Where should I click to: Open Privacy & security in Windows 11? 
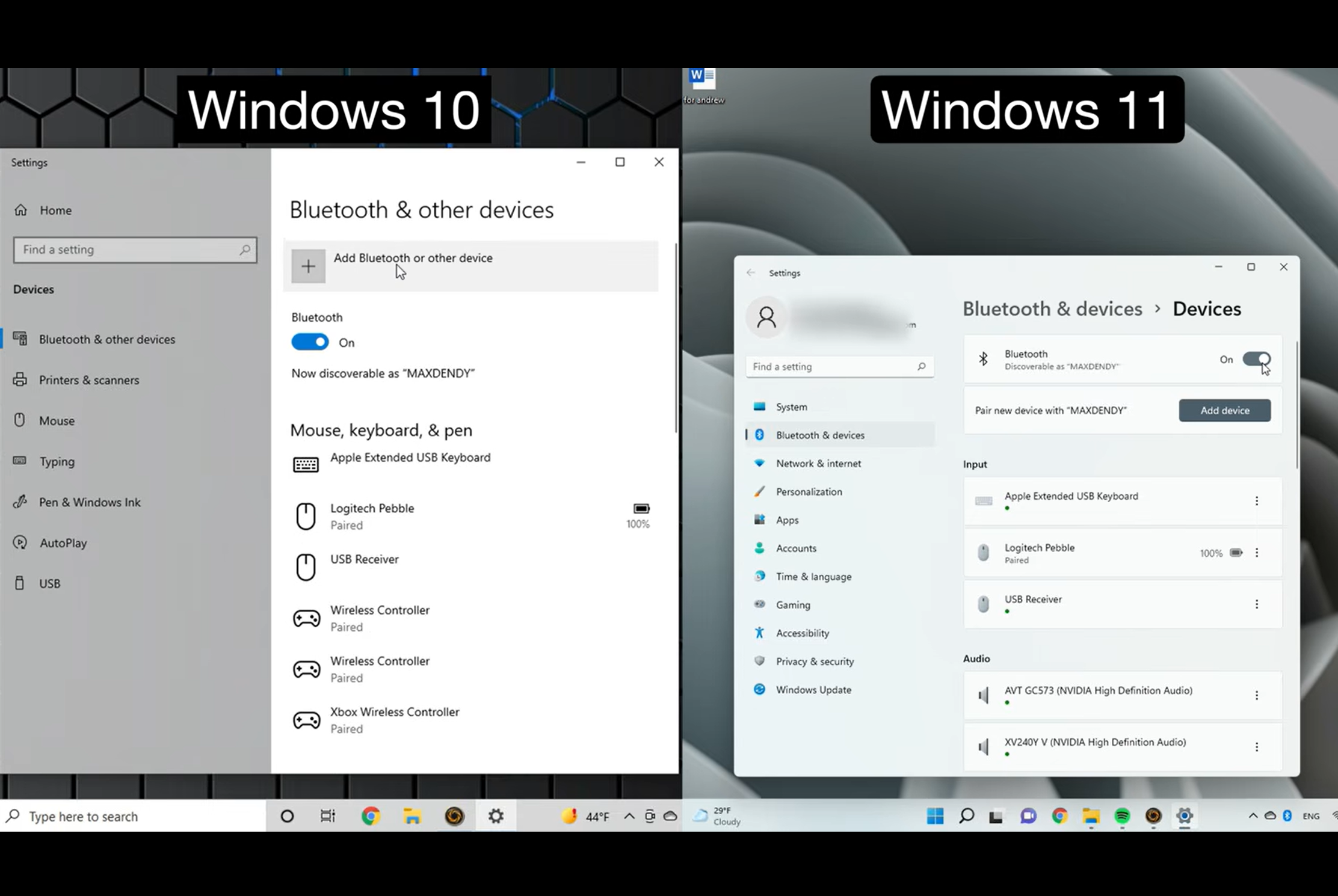click(x=839, y=661)
